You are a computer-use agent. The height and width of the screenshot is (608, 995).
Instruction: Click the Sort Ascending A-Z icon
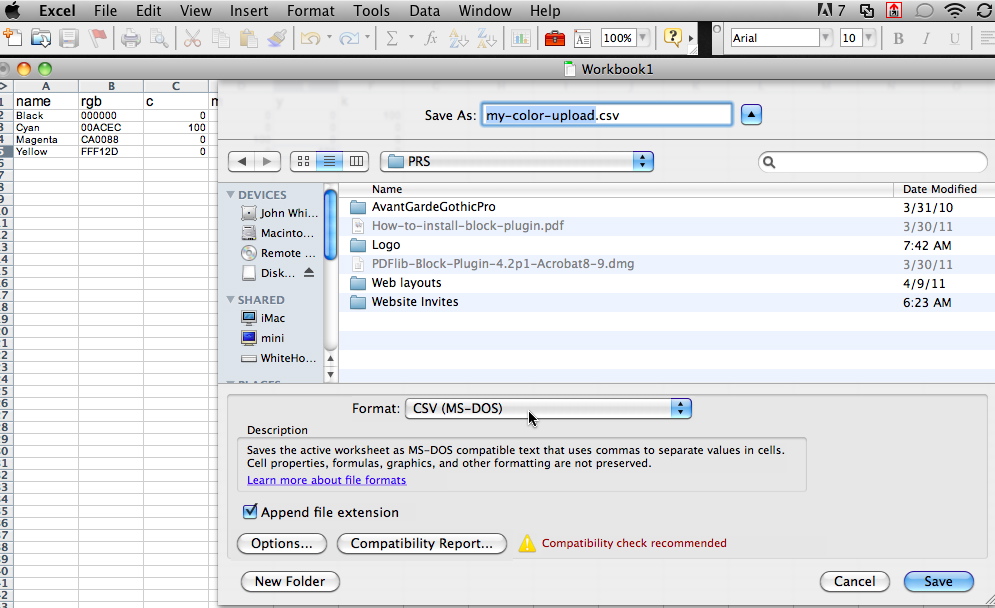tap(458, 38)
